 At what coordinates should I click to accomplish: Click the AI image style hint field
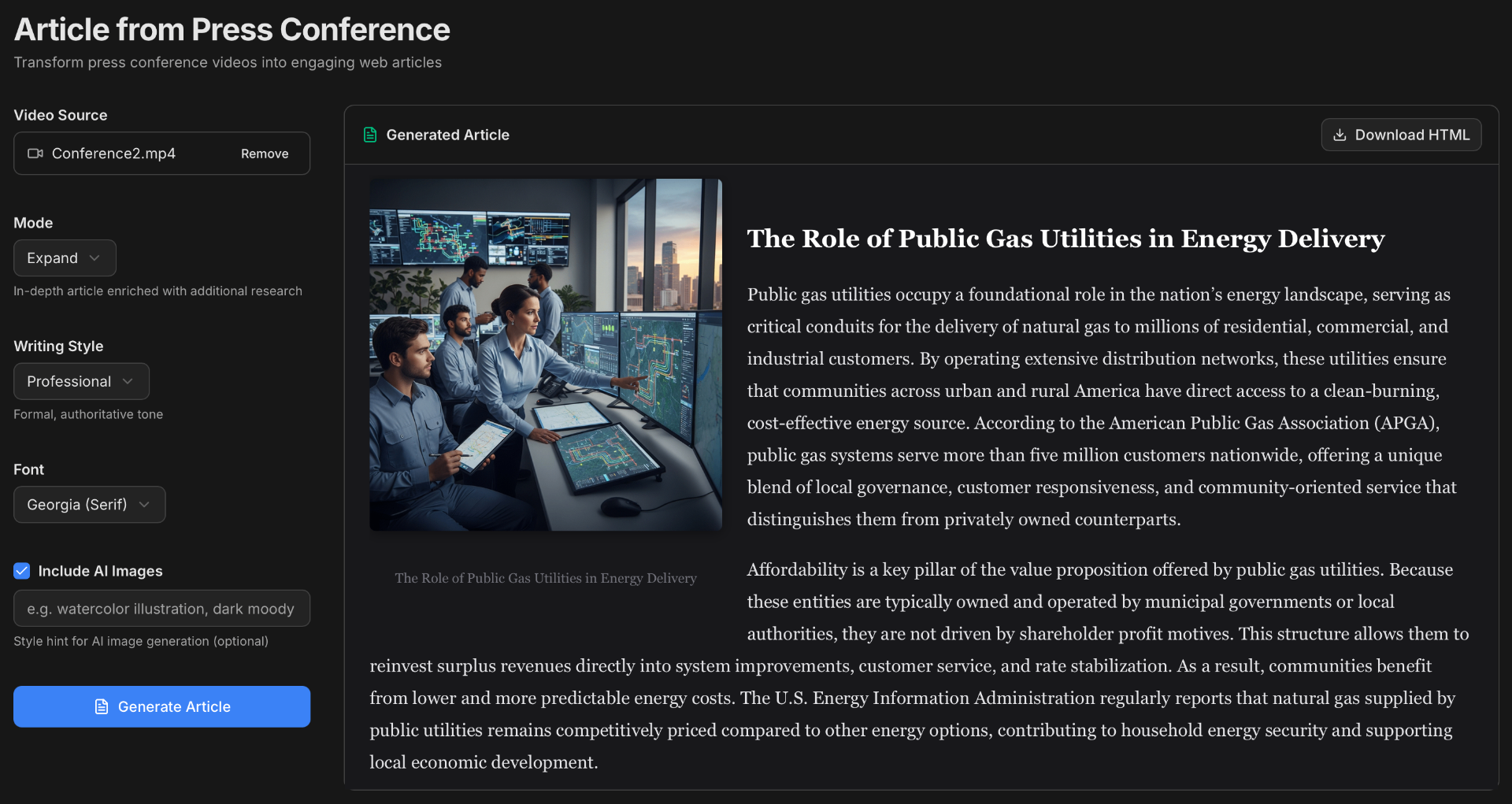(161, 609)
